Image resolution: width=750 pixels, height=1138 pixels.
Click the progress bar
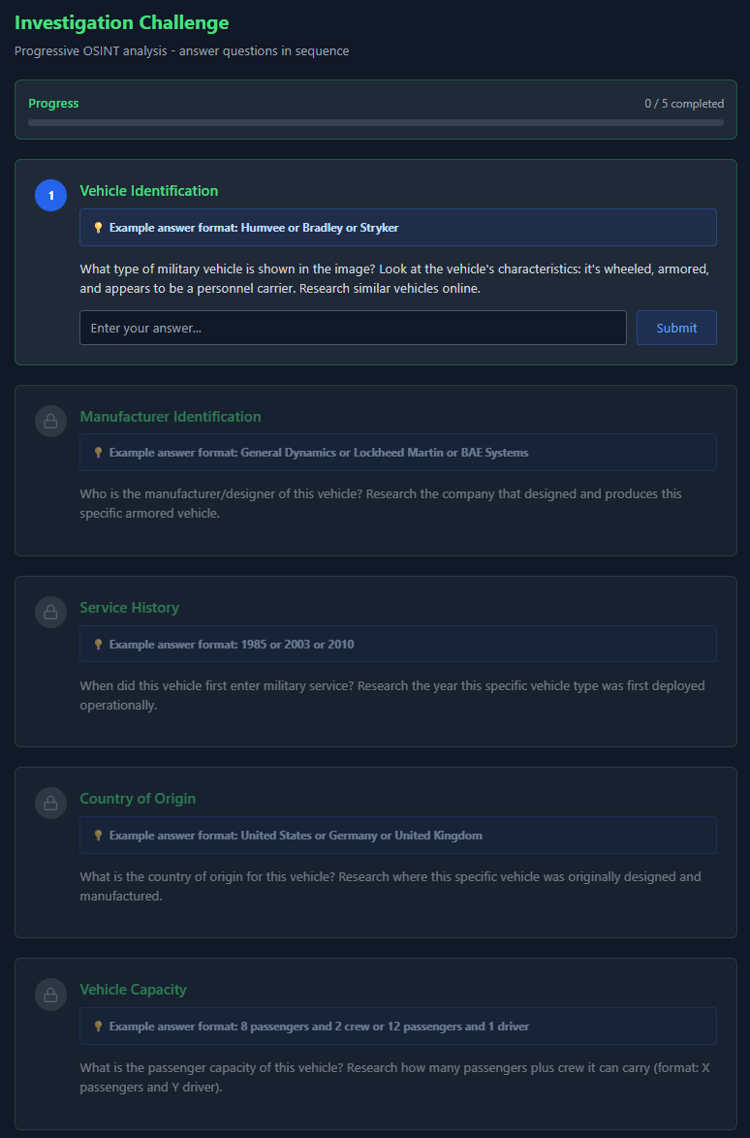(x=375, y=122)
